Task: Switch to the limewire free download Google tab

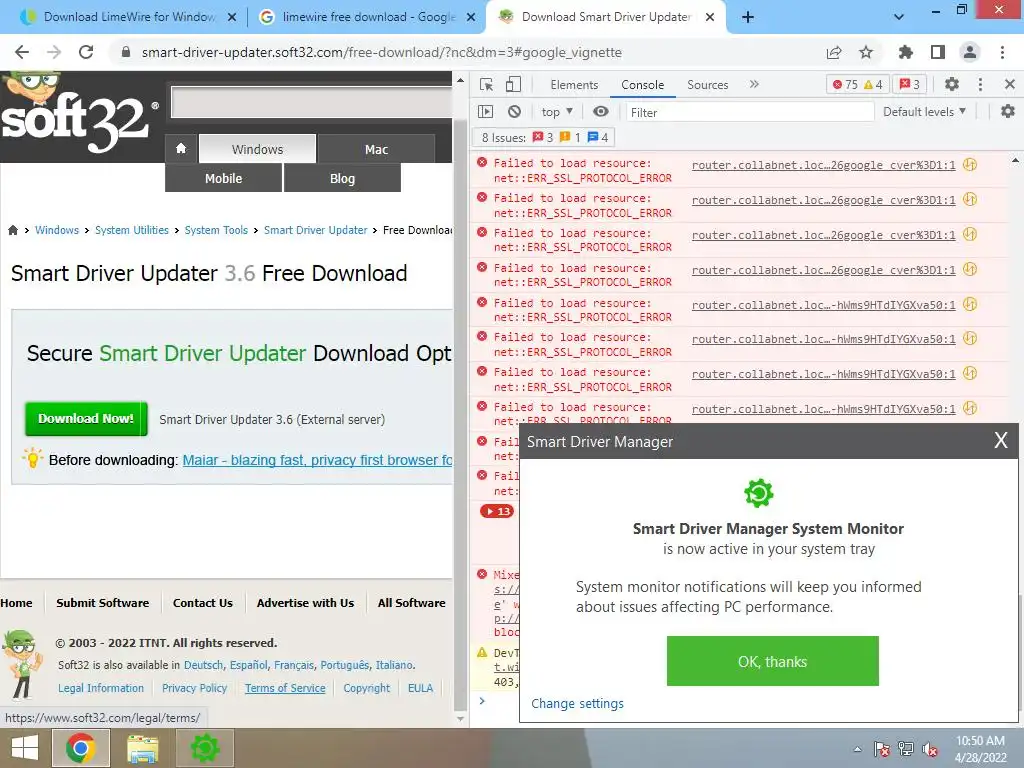Action: coord(368,17)
